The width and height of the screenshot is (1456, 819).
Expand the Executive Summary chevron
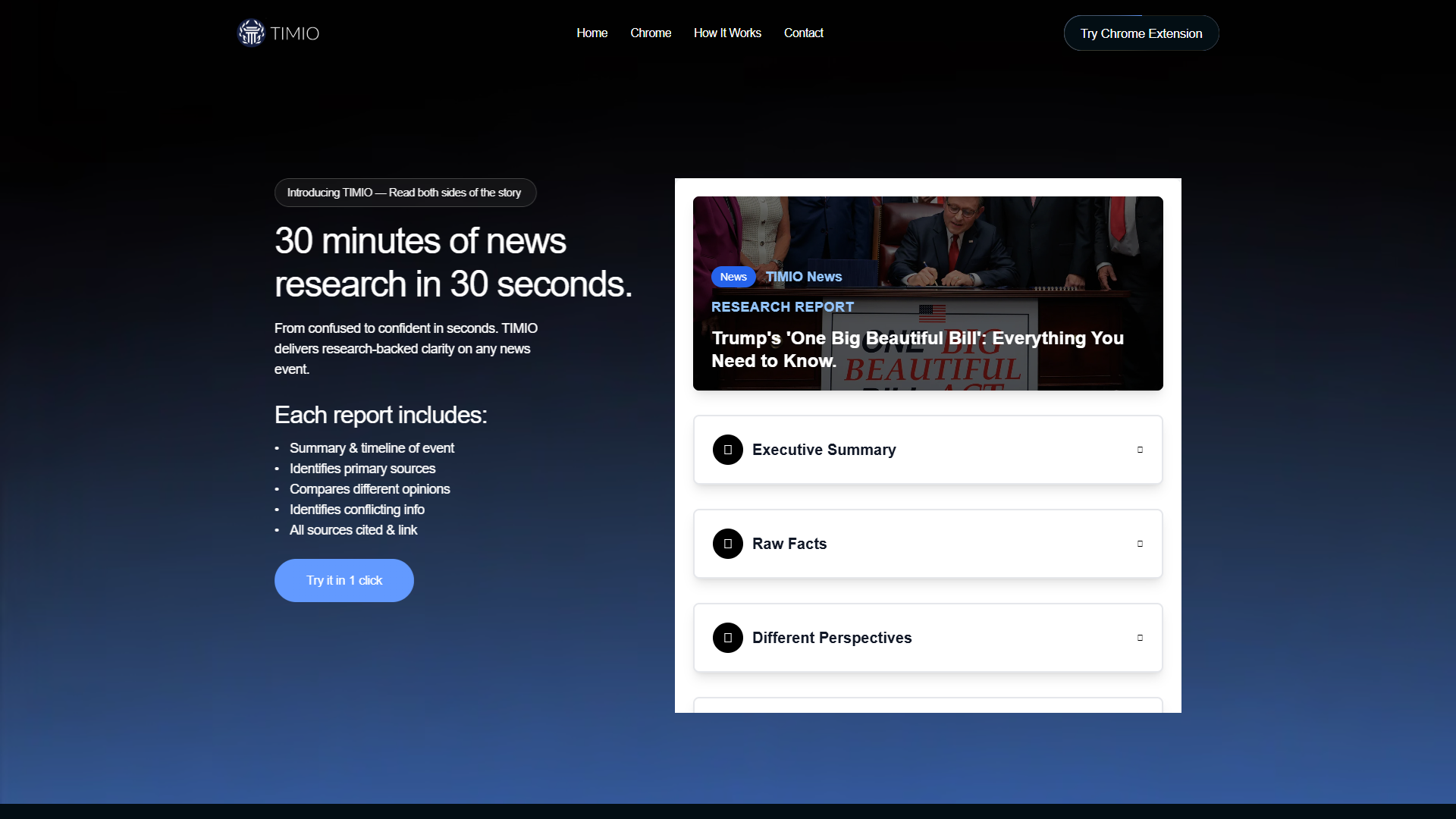[x=1140, y=450]
